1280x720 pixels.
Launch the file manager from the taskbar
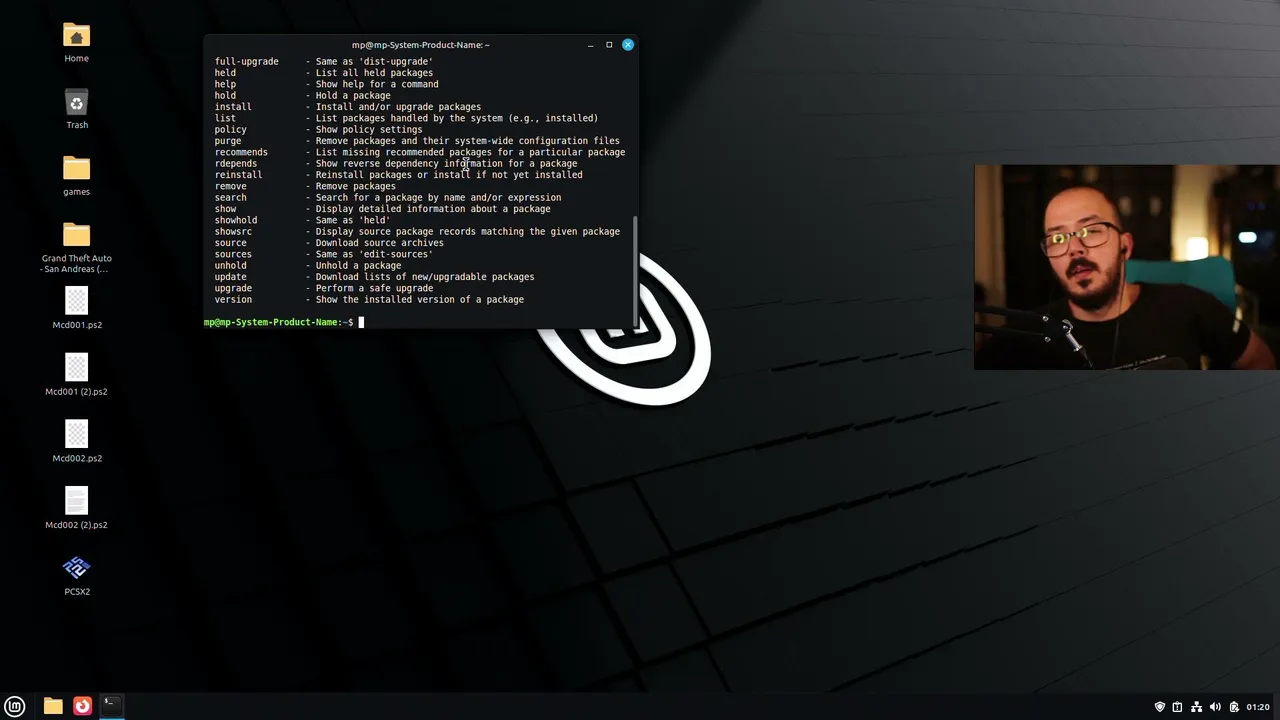coord(53,706)
